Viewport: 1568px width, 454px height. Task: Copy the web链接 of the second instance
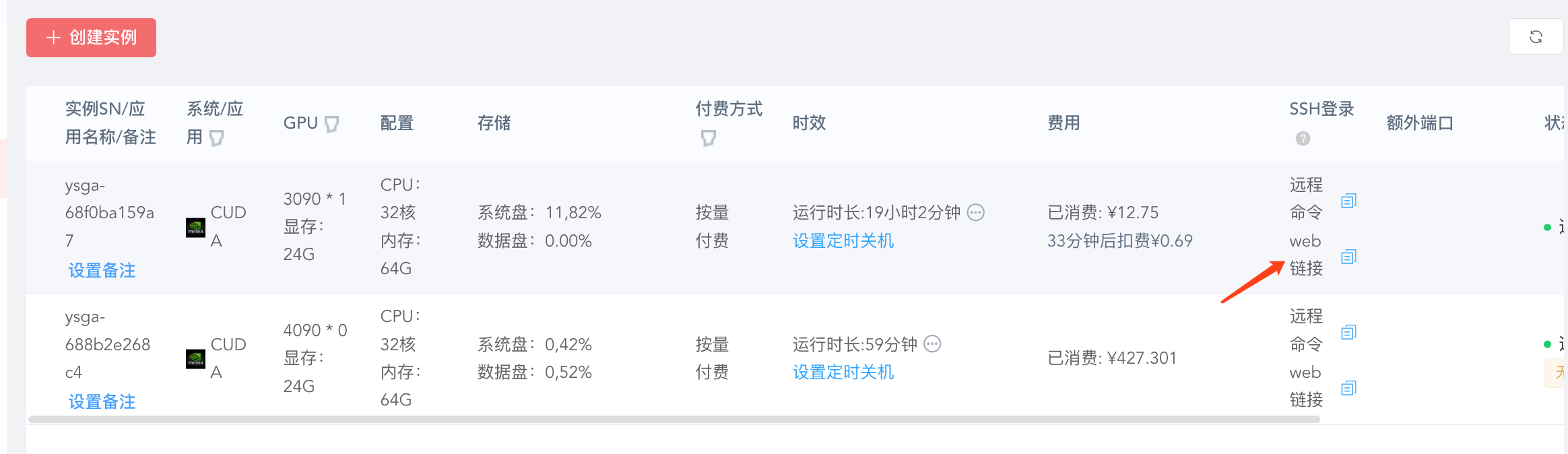[1349, 388]
